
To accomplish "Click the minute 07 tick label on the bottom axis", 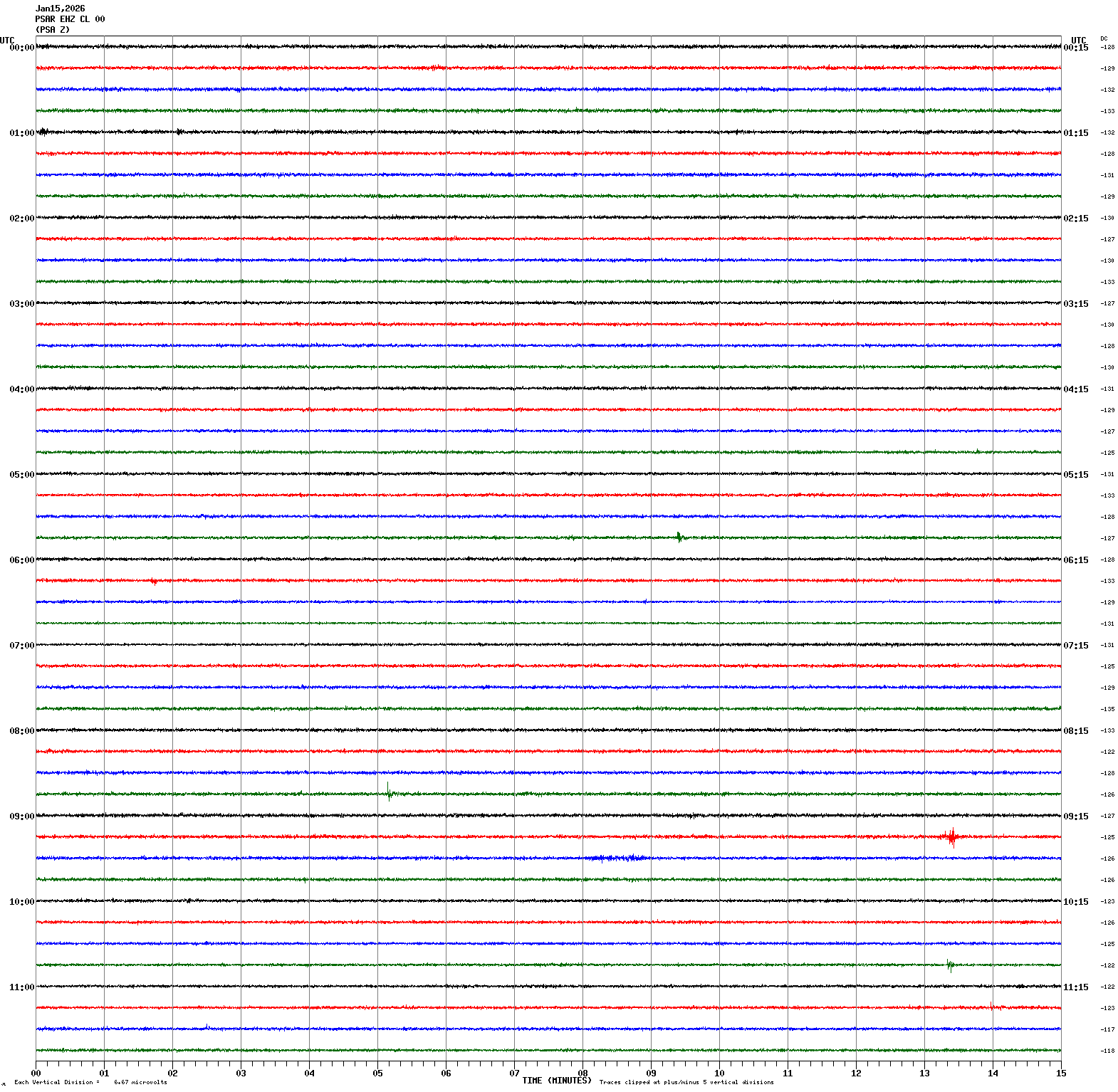I will point(514,1073).
